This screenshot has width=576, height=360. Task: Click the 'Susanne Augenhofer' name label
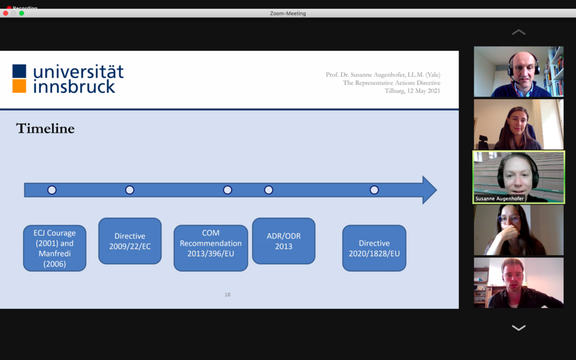click(x=499, y=199)
